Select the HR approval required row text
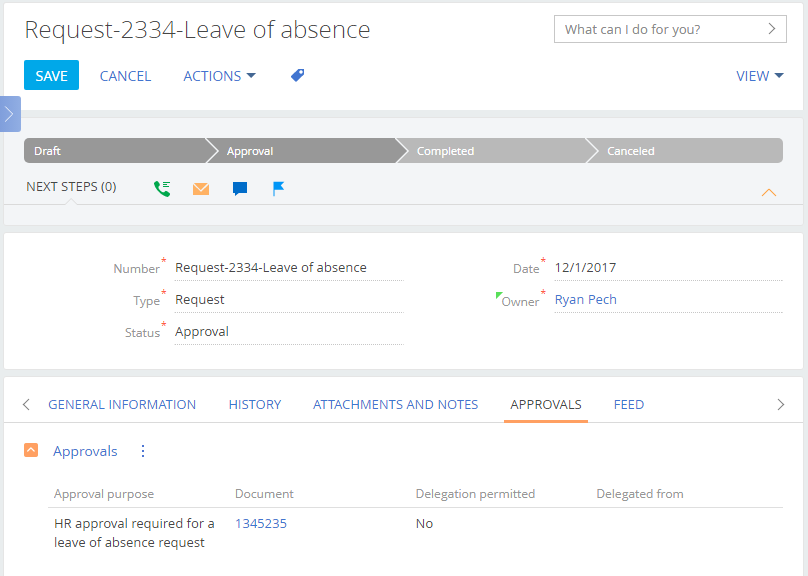This screenshot has height=576, width=808. pos(134,533)
